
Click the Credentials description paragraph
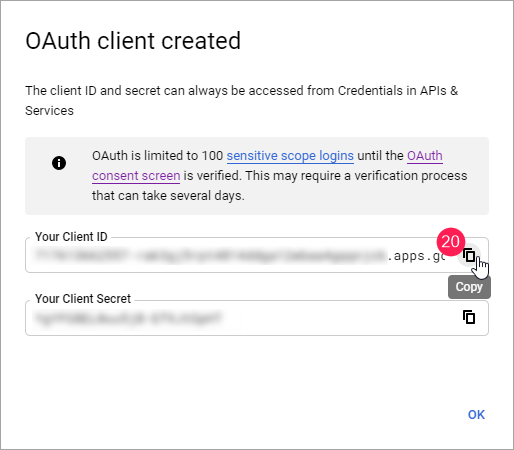[x=242, y=101]
